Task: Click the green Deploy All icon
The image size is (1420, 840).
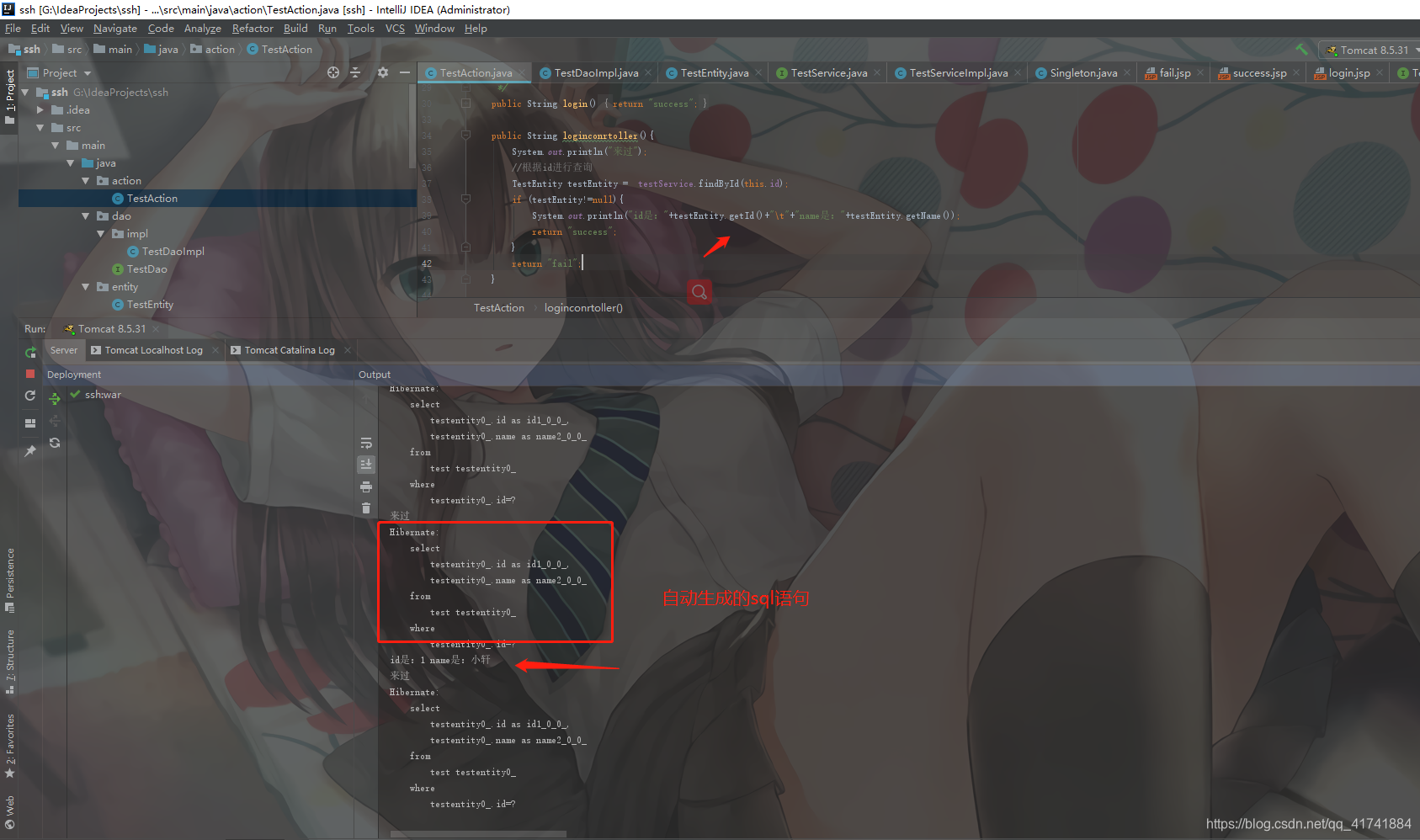Action: (55, 398)
